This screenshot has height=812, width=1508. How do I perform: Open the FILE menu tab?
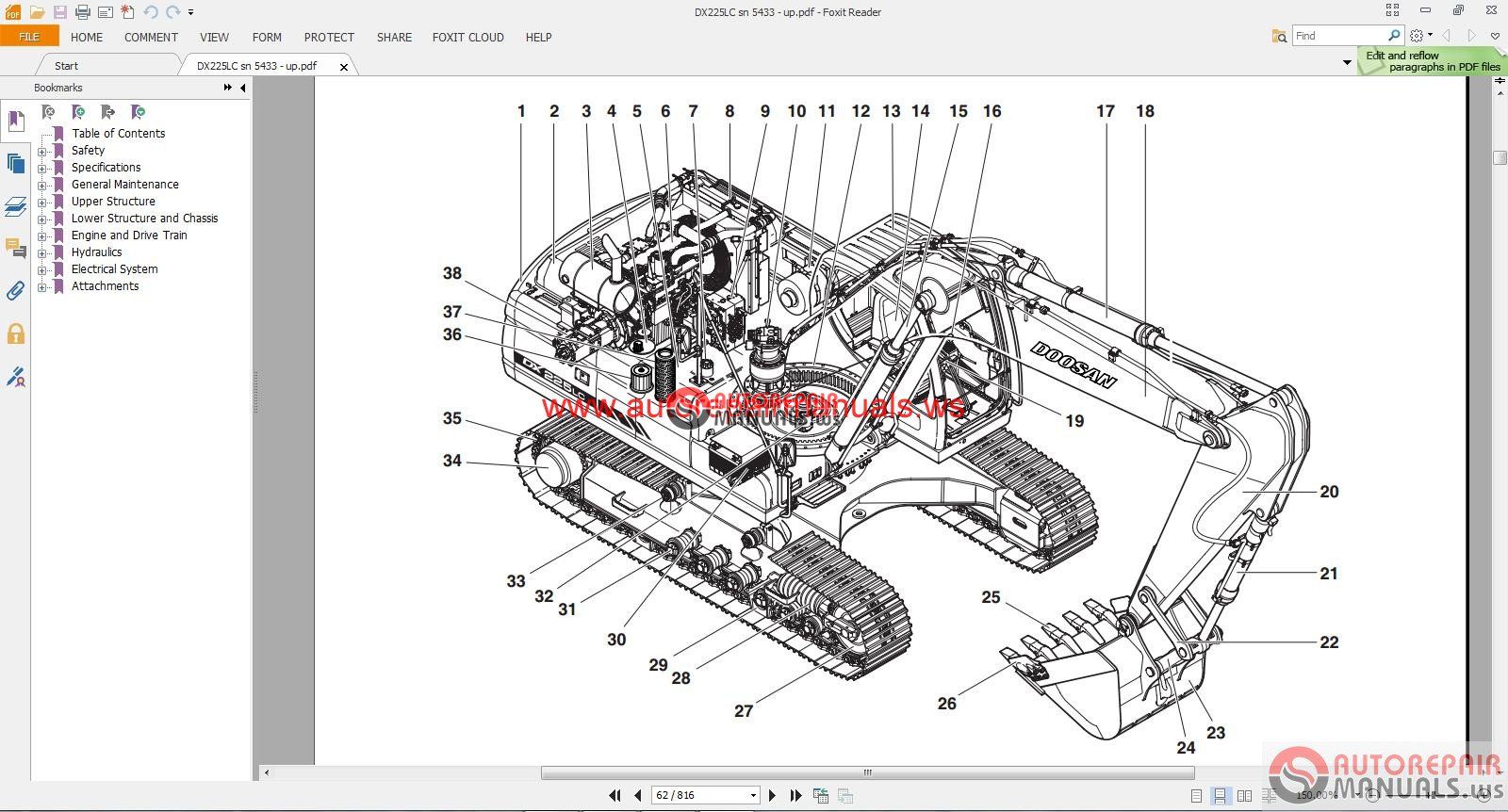29,37
